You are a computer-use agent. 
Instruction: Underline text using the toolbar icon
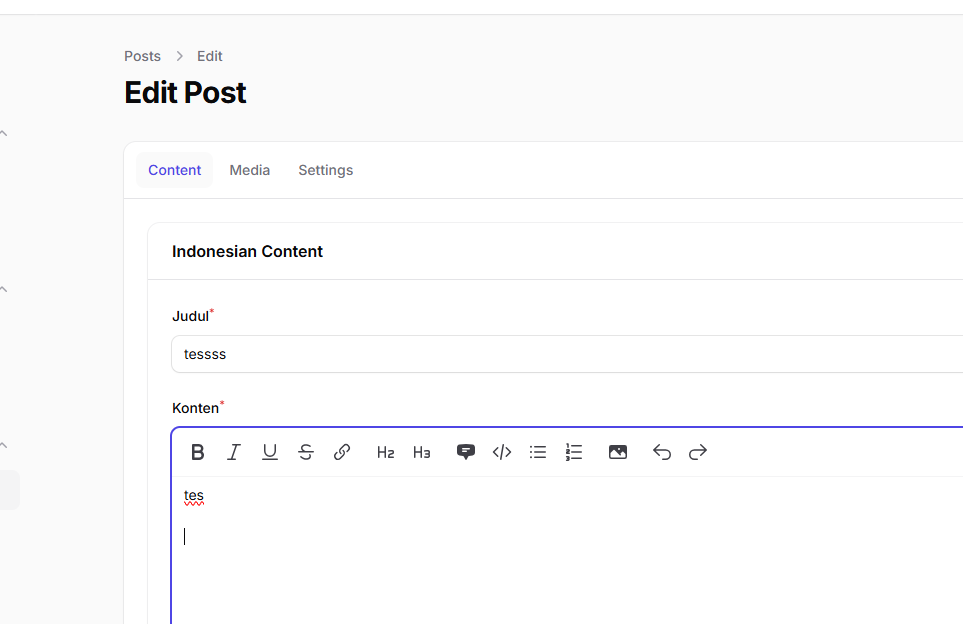click(270, 452)
